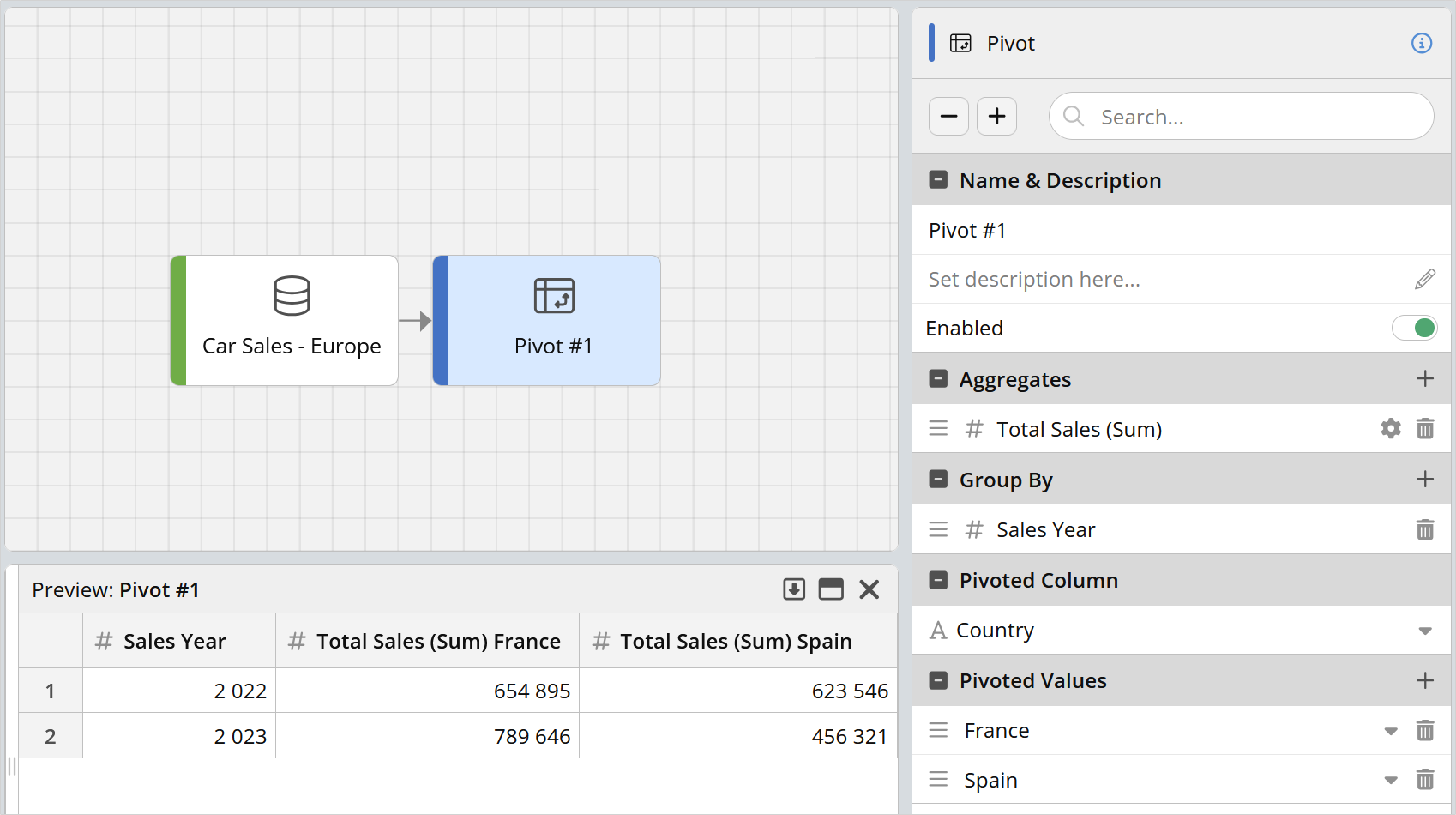Click the expand all plus button

click(x=996, y=116)
